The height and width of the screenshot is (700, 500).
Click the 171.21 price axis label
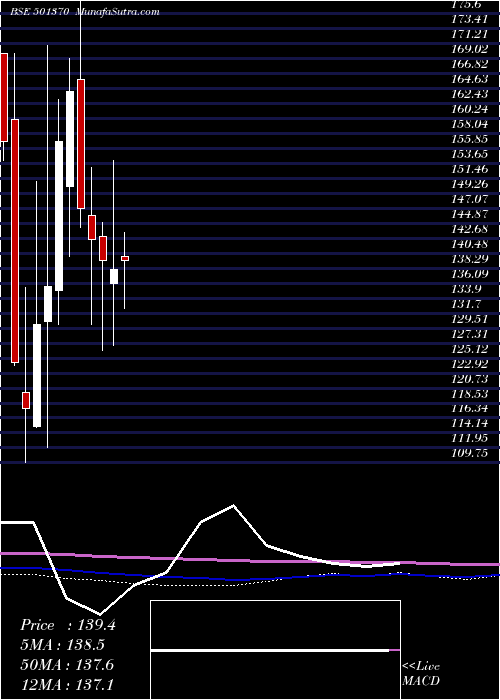(x=471, y=34)
